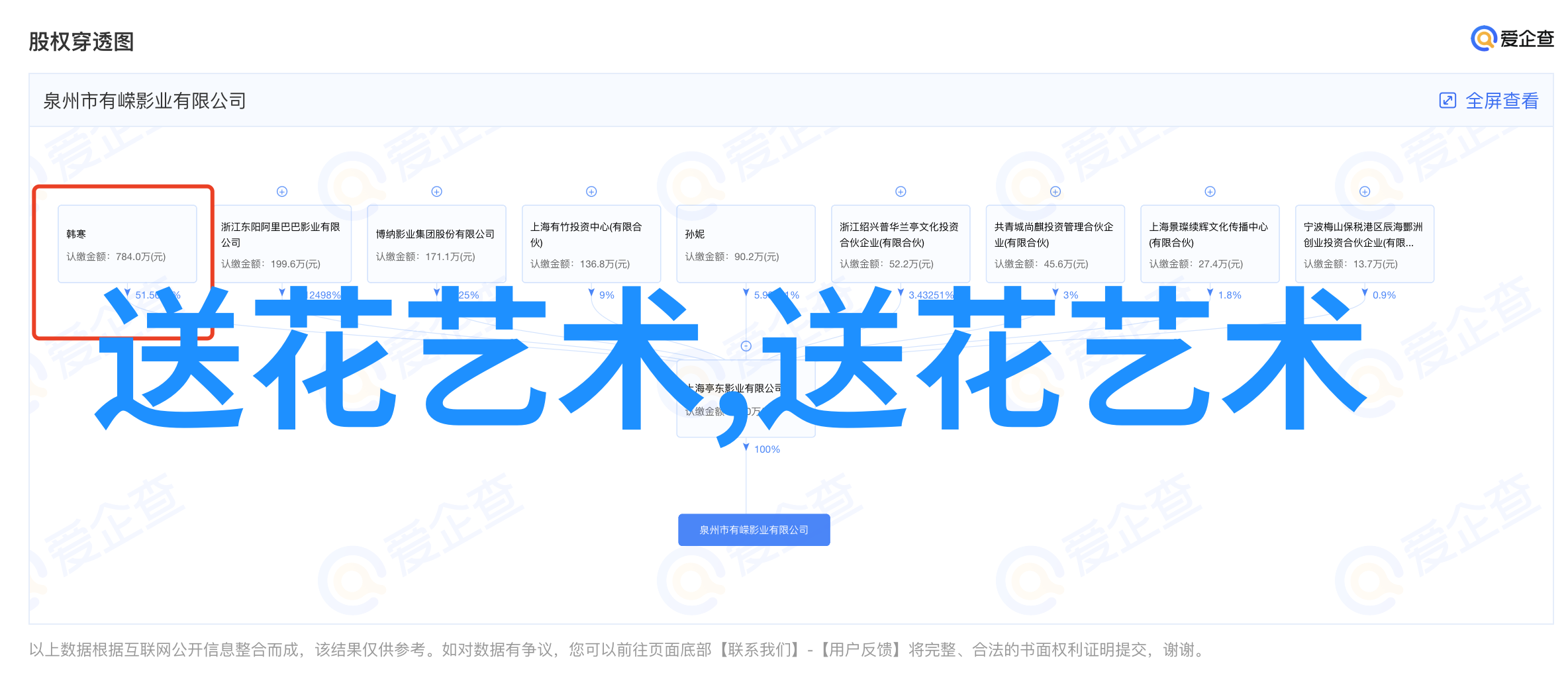Click the 9% share label
The image size is (1568, 679).
coord(607,295)
